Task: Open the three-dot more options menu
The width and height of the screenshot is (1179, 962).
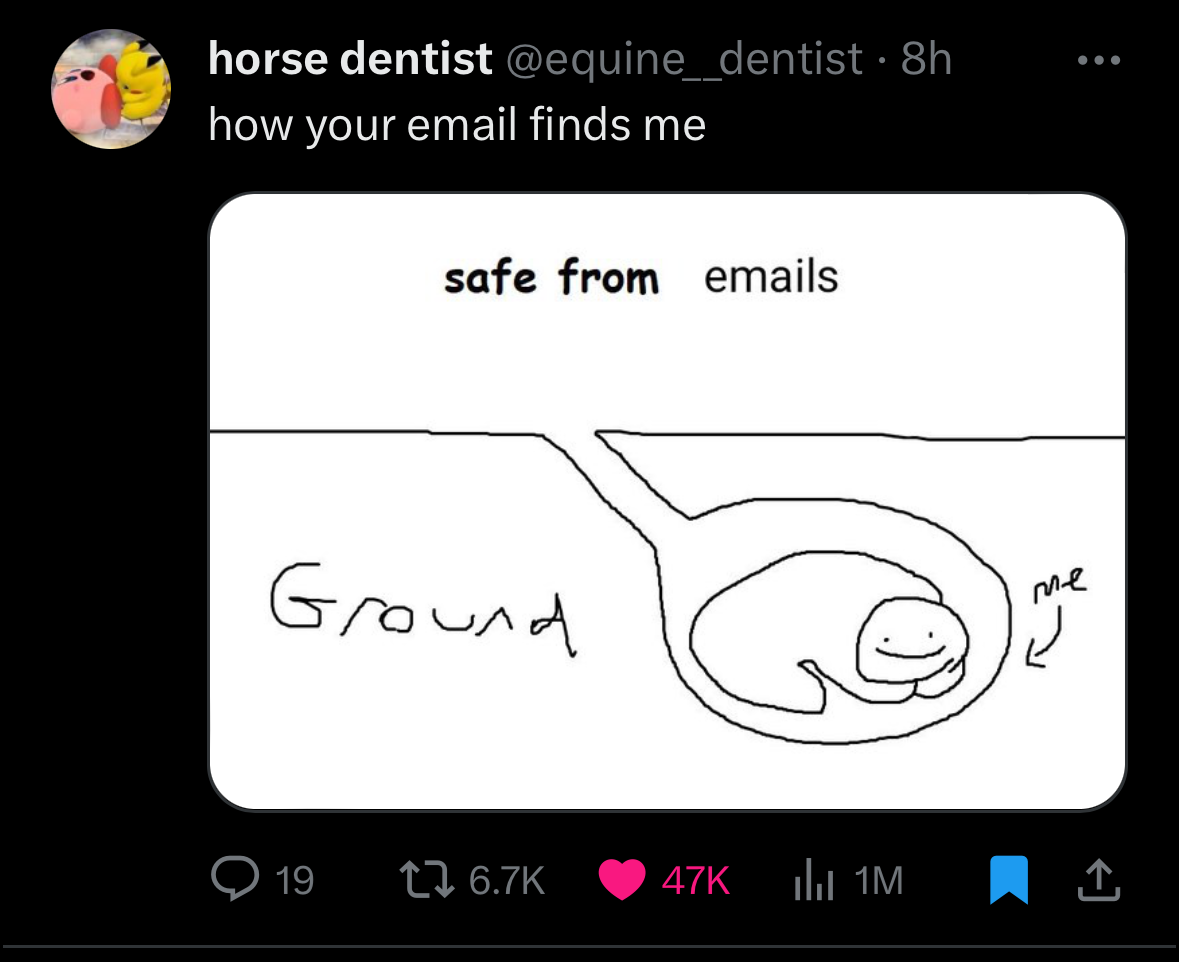Action: (1099, 60)
